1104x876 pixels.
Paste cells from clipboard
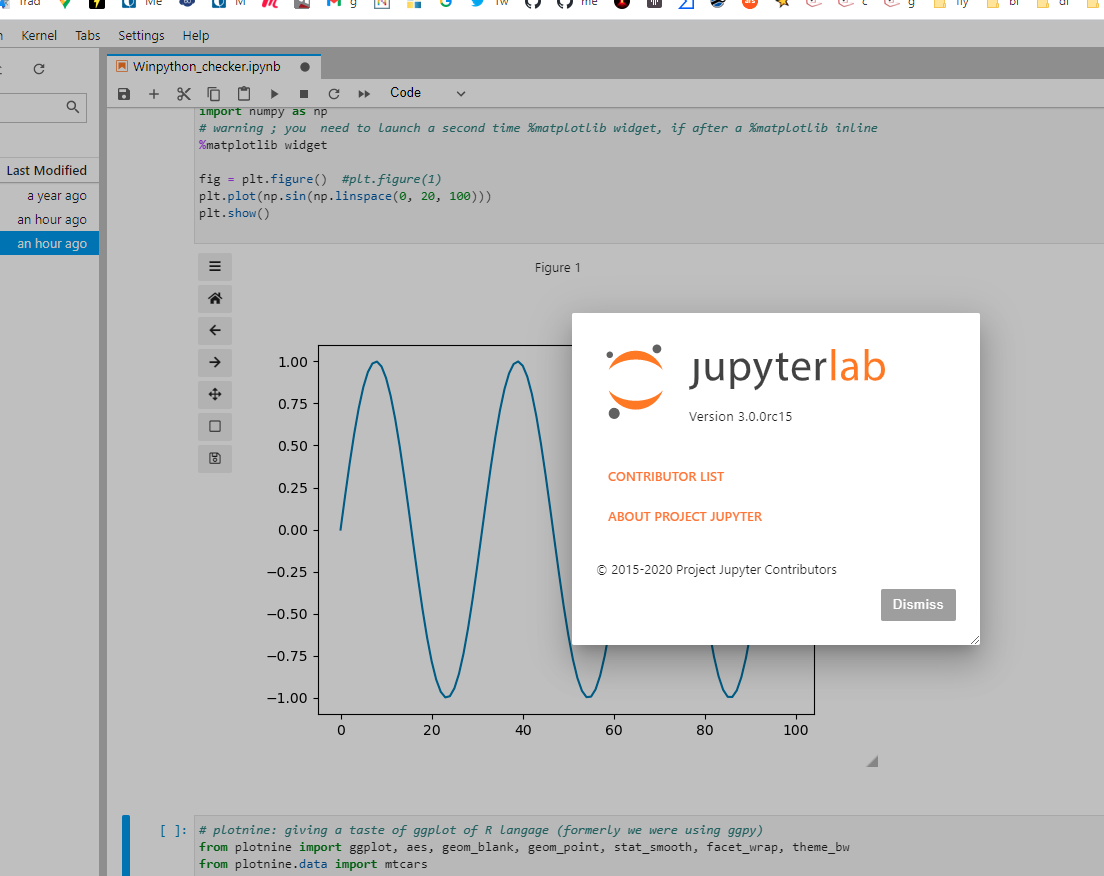[x=244, y=92]
